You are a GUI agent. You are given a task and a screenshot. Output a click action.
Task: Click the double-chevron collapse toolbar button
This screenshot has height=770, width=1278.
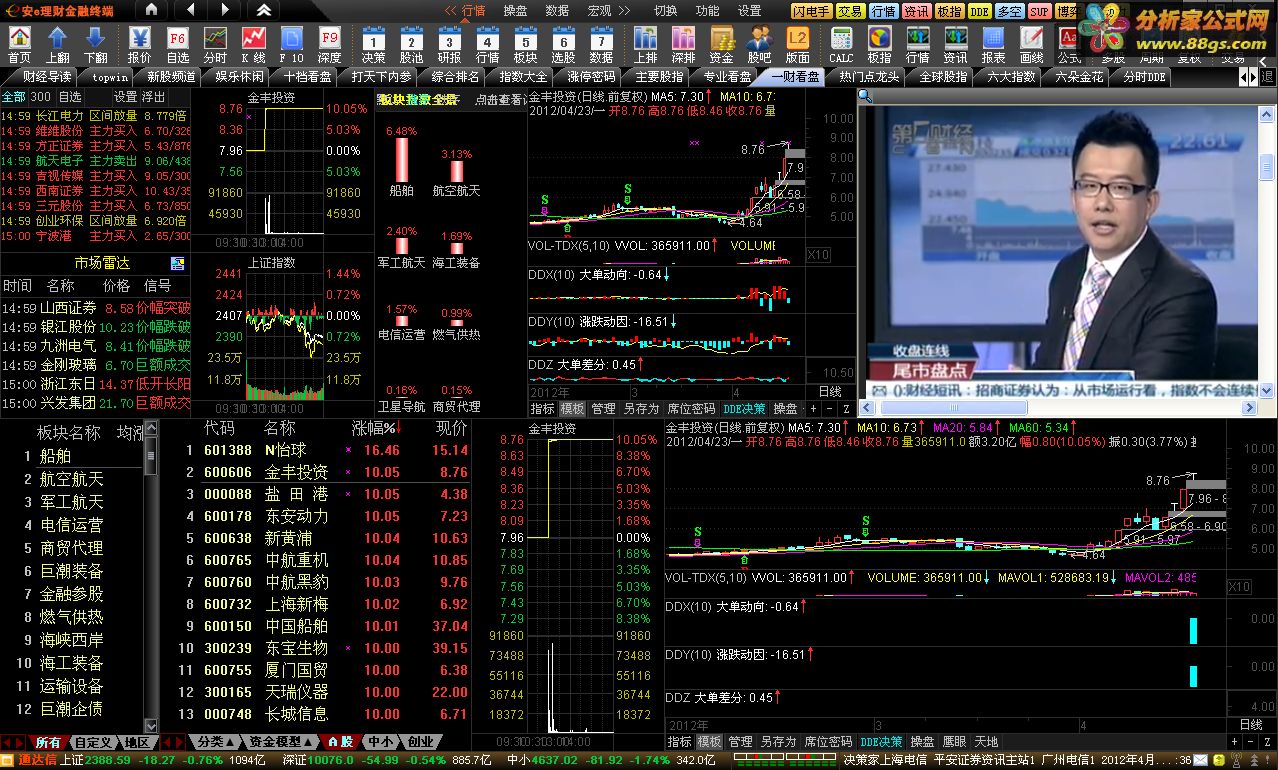point(264,10)
